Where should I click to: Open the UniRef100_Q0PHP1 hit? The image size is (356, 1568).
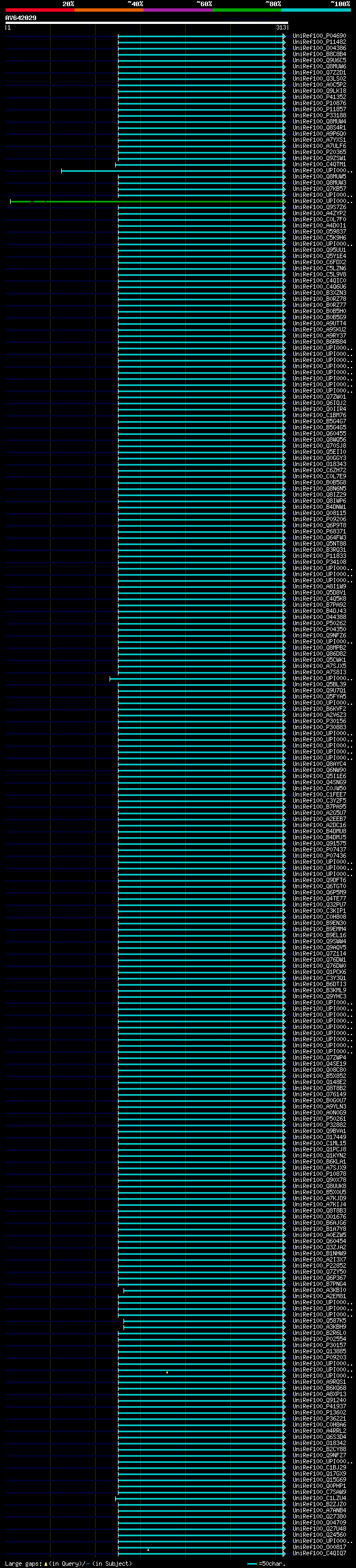point(319,1485)
